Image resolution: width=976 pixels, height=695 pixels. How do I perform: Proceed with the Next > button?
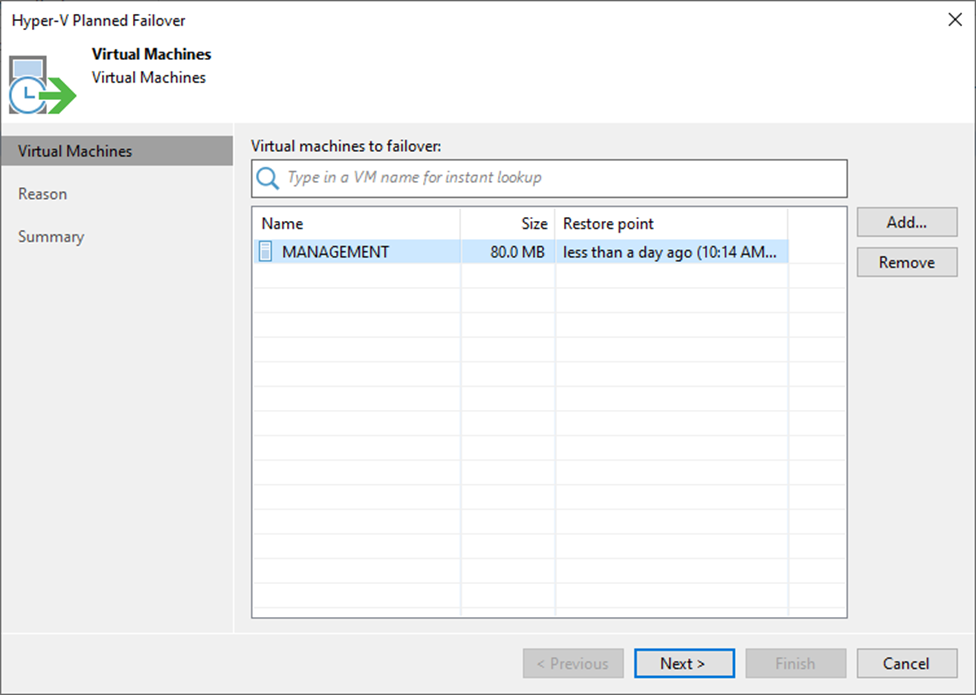pos(684,664)
